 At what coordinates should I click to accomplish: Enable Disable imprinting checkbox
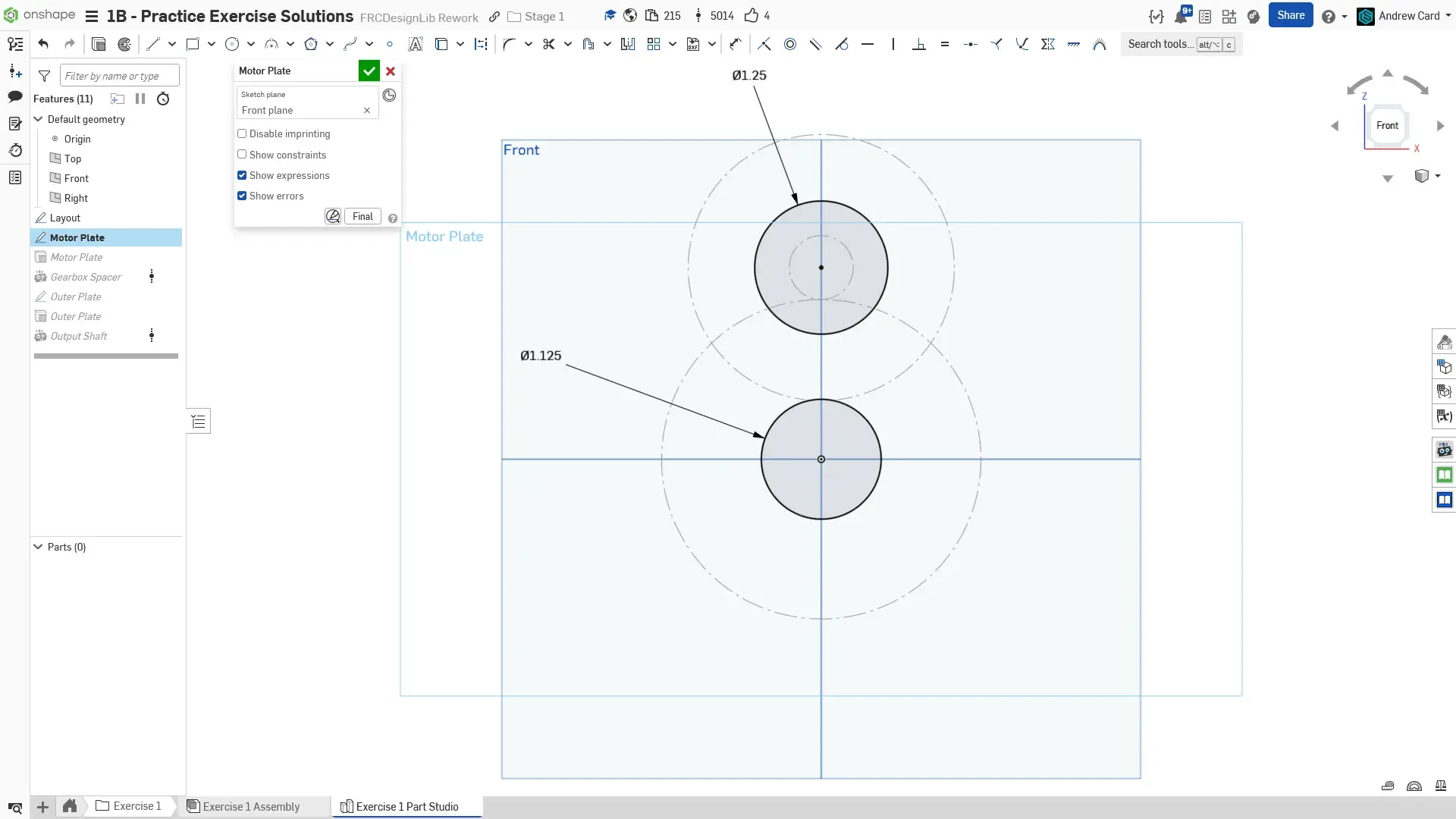click(x=242, y=133)
